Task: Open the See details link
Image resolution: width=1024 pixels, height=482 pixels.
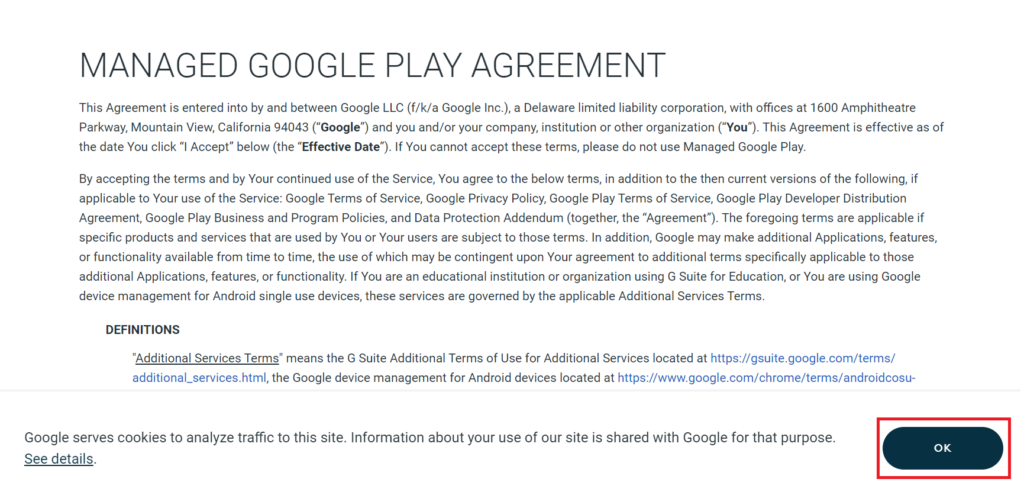Action: point(59,459)
